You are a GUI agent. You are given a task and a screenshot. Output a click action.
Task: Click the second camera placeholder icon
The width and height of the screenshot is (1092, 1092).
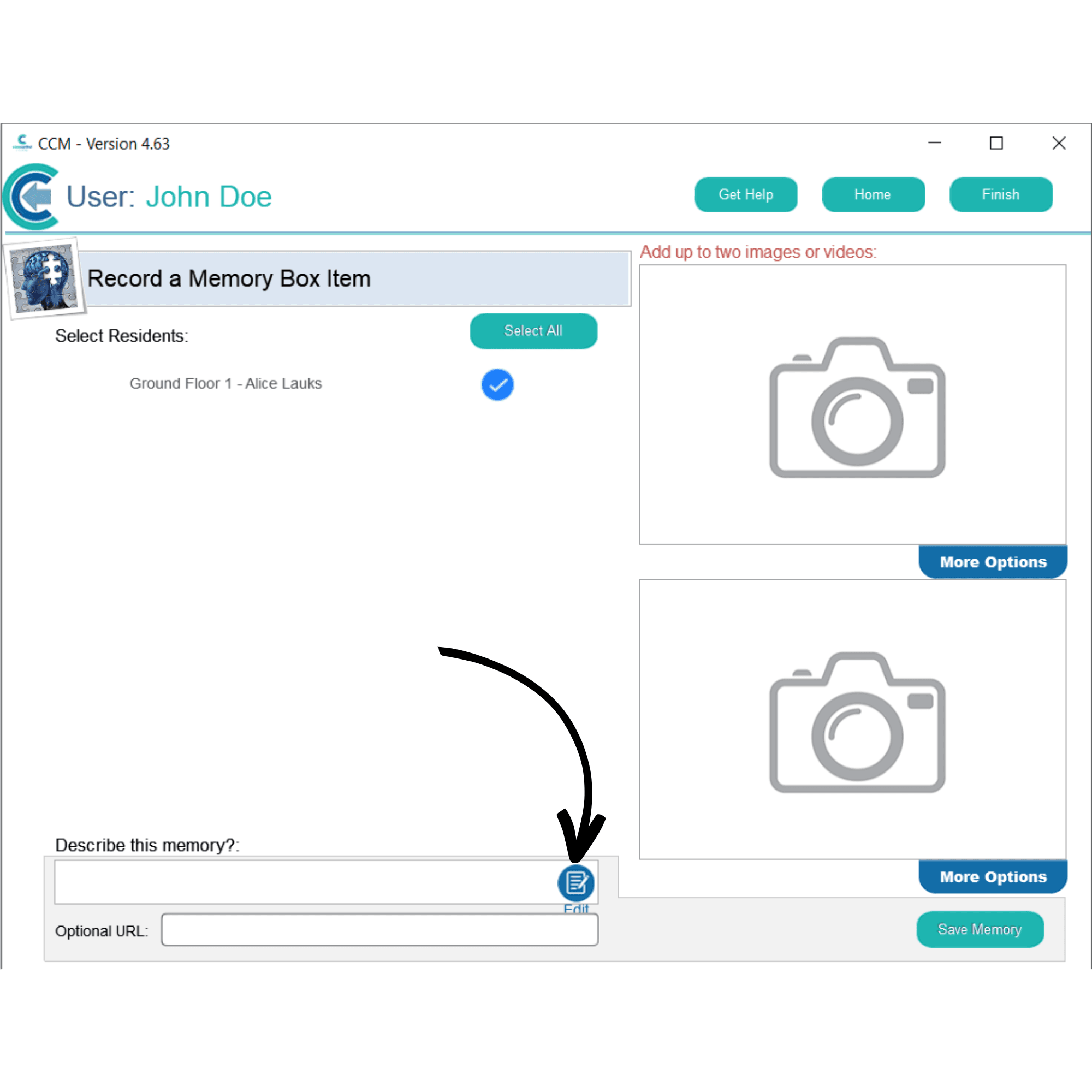point(856,722)
